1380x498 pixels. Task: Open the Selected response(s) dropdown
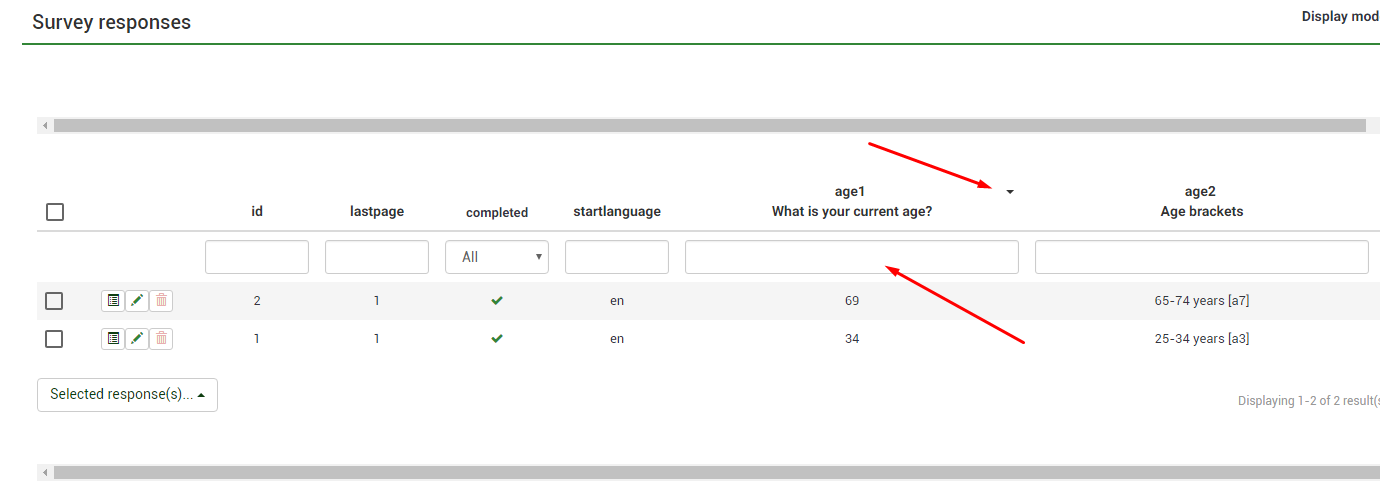coord(127,395)
